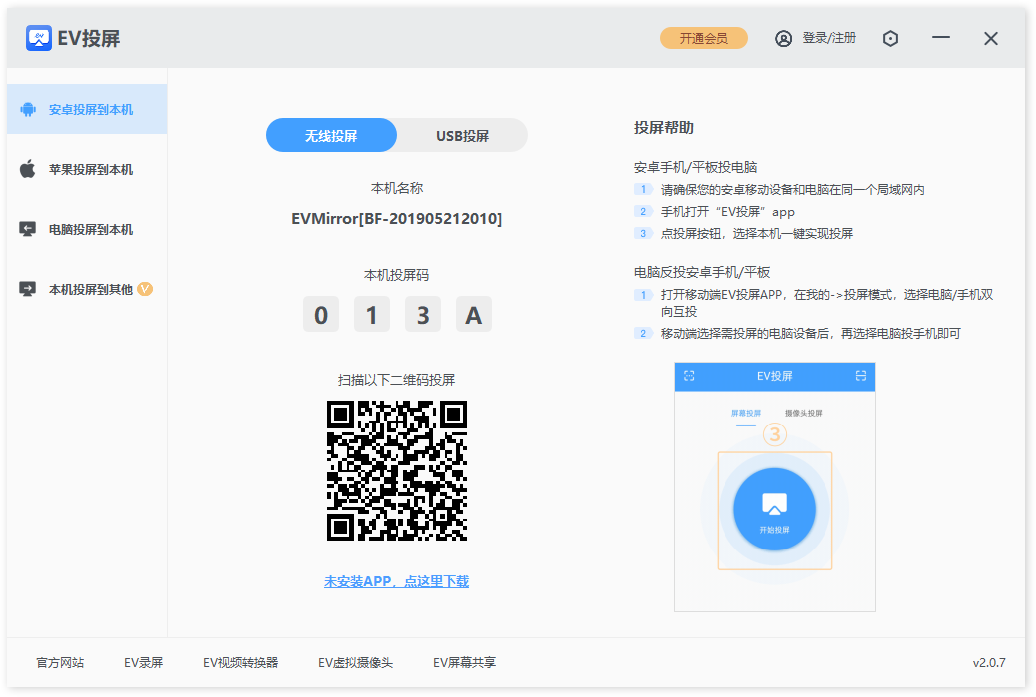Click 未安装APP，点这里下载 link

click(396, 581)
